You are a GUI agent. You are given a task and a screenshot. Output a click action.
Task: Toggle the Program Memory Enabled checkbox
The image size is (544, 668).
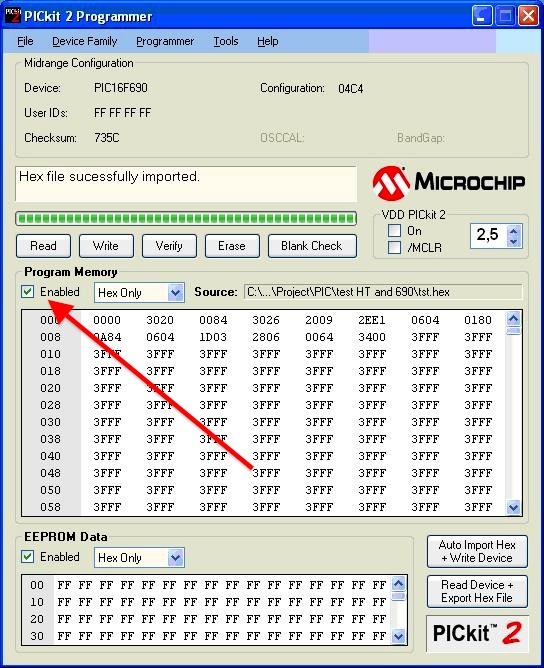(28, 292)
